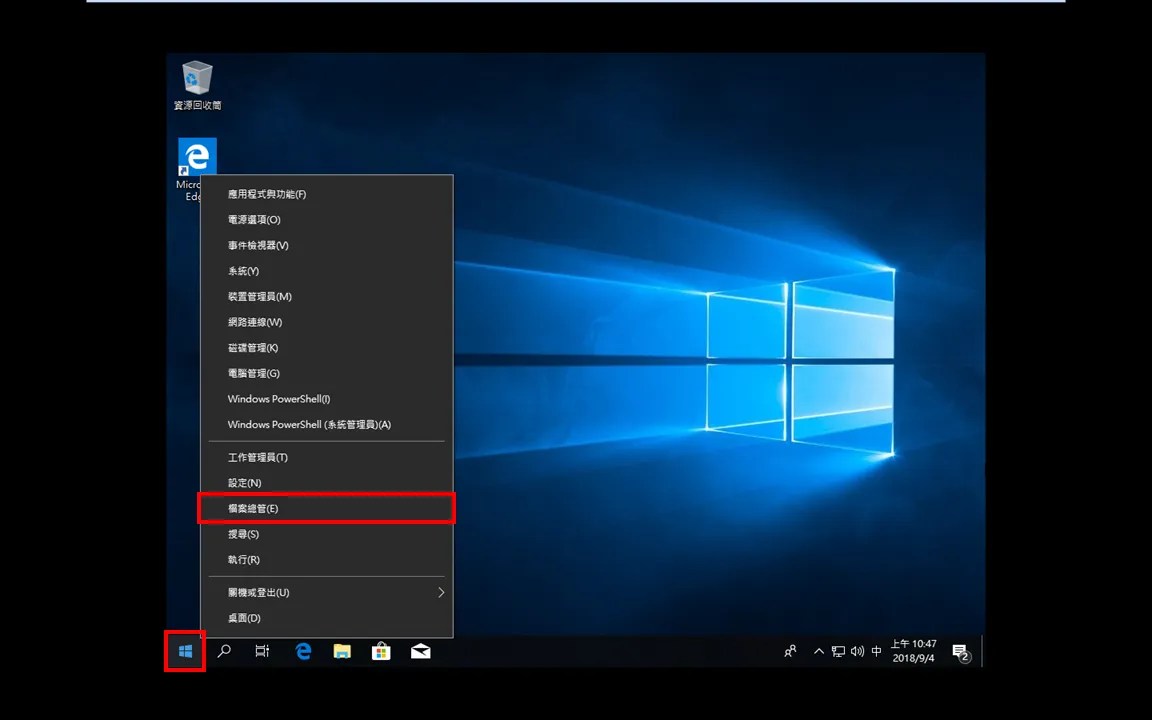
Task: Open the Mail app taskbar icon
Action: coord(420,651)
